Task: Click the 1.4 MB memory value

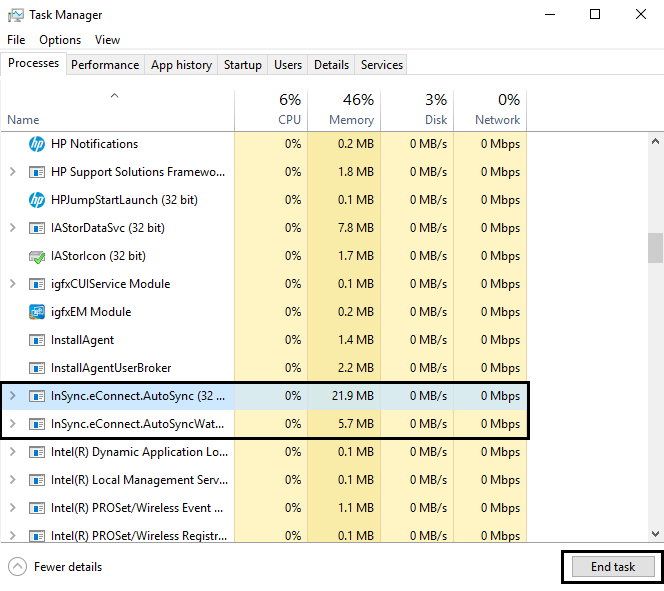Action: pyautogui.click(x=356, y=340)
